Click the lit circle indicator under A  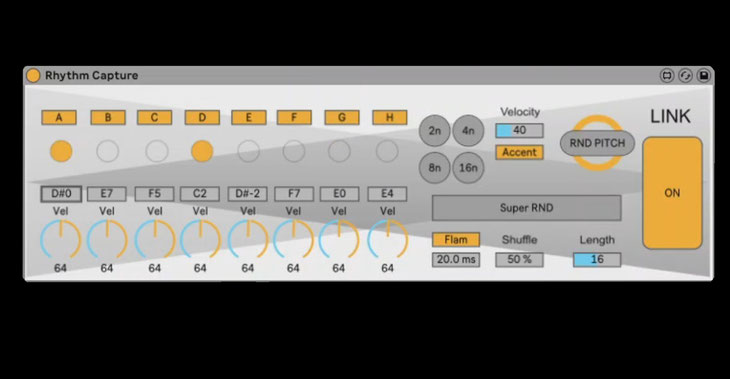(x=61, y=151)
